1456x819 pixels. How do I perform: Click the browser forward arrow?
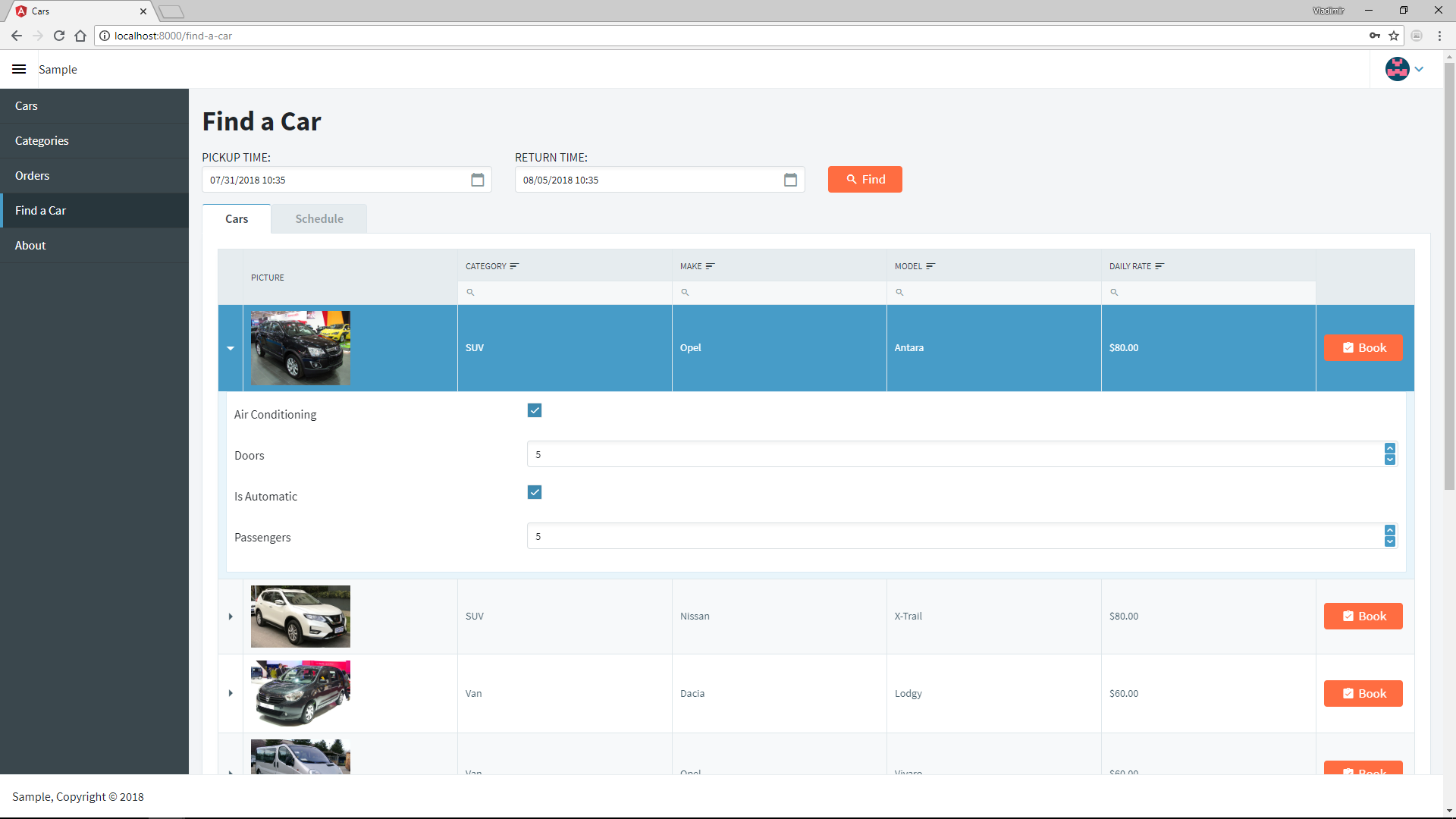coord(38,36)
